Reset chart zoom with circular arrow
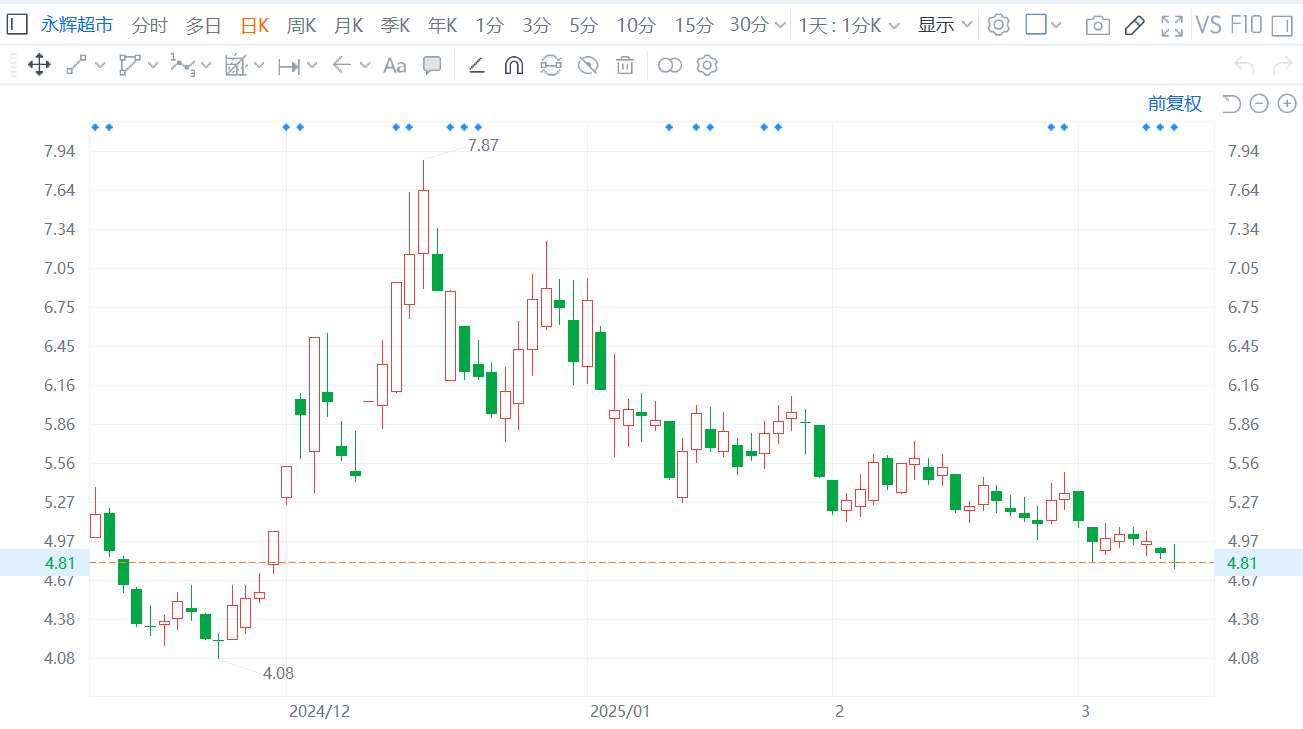The image size is (1303, 729). (1232, 103)
